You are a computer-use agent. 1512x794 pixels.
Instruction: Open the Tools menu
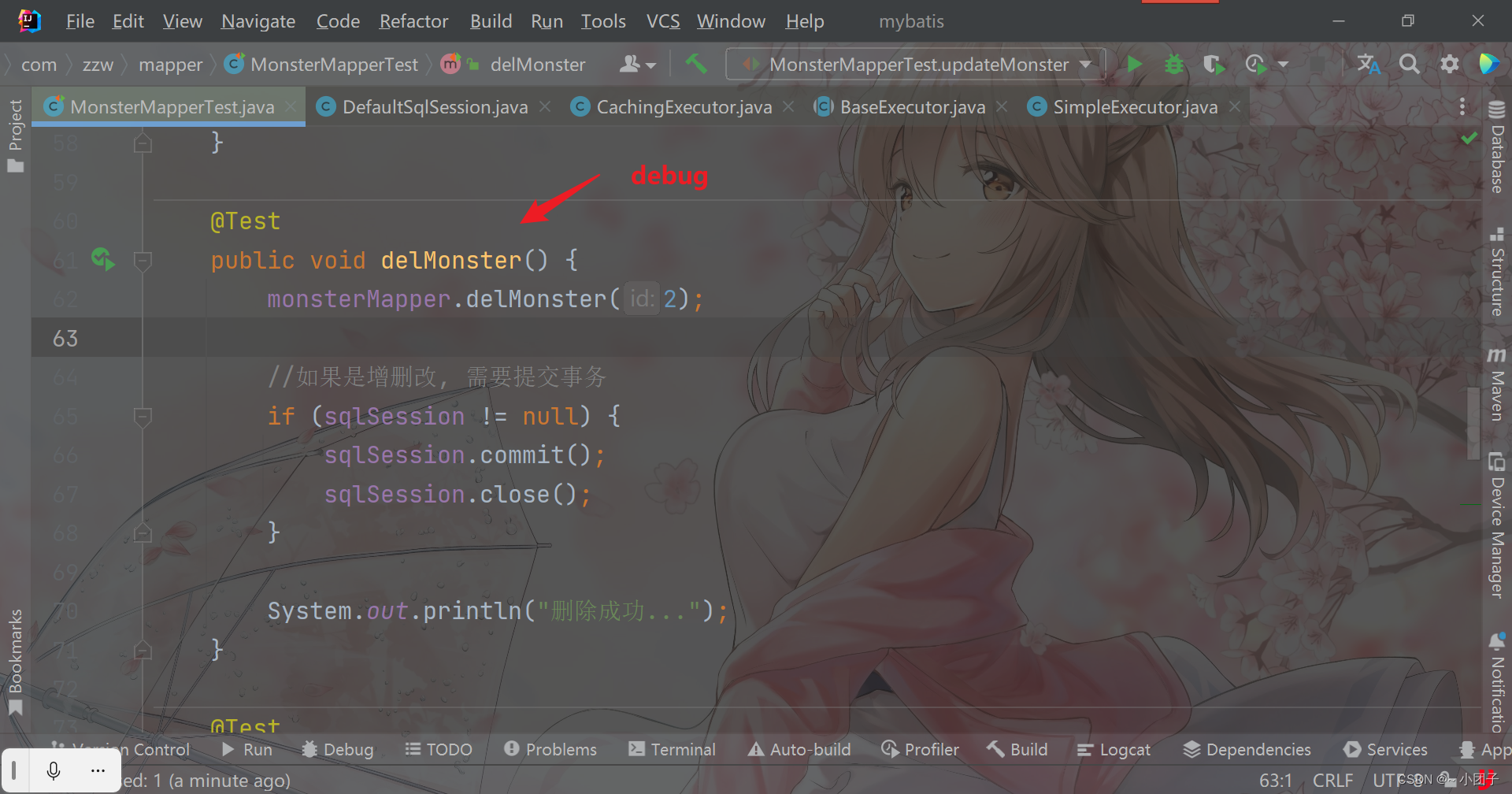click(x=603, y=21)
